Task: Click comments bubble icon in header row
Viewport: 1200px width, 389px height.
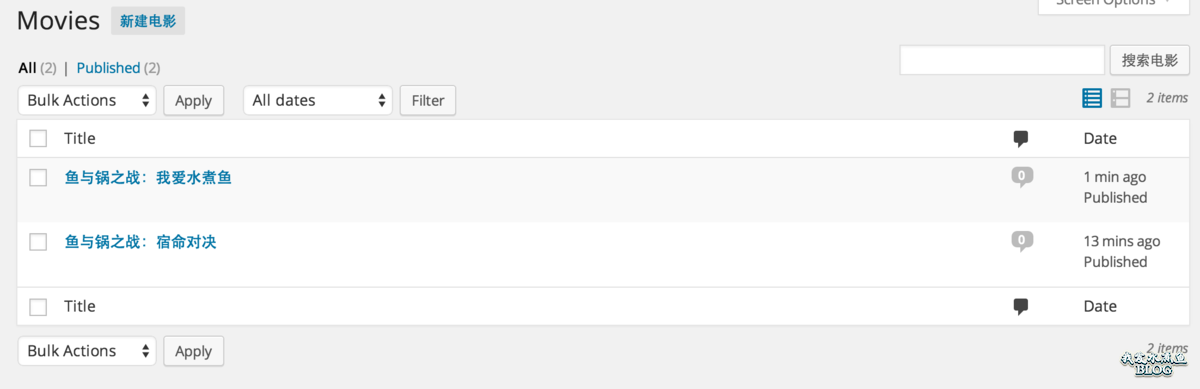Action: 1021,139
